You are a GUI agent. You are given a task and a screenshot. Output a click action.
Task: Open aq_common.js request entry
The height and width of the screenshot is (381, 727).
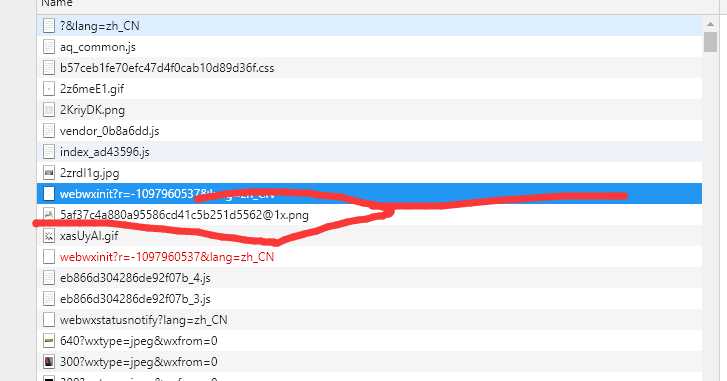coord(369,47)
